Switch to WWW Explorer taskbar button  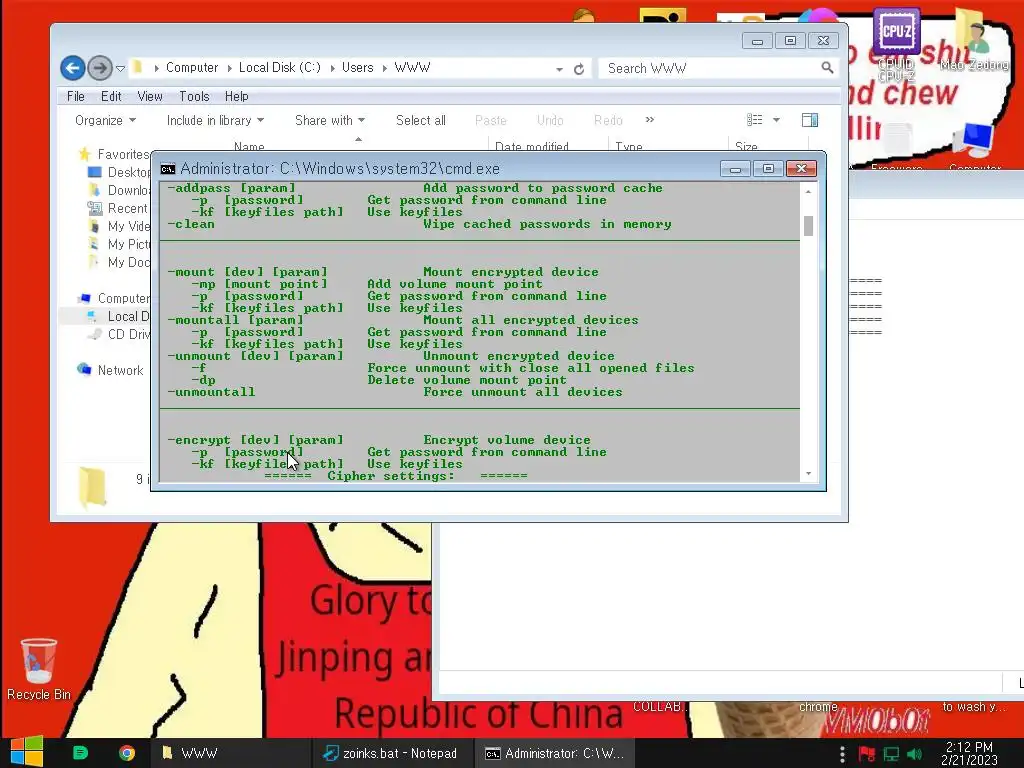[230, 753]
